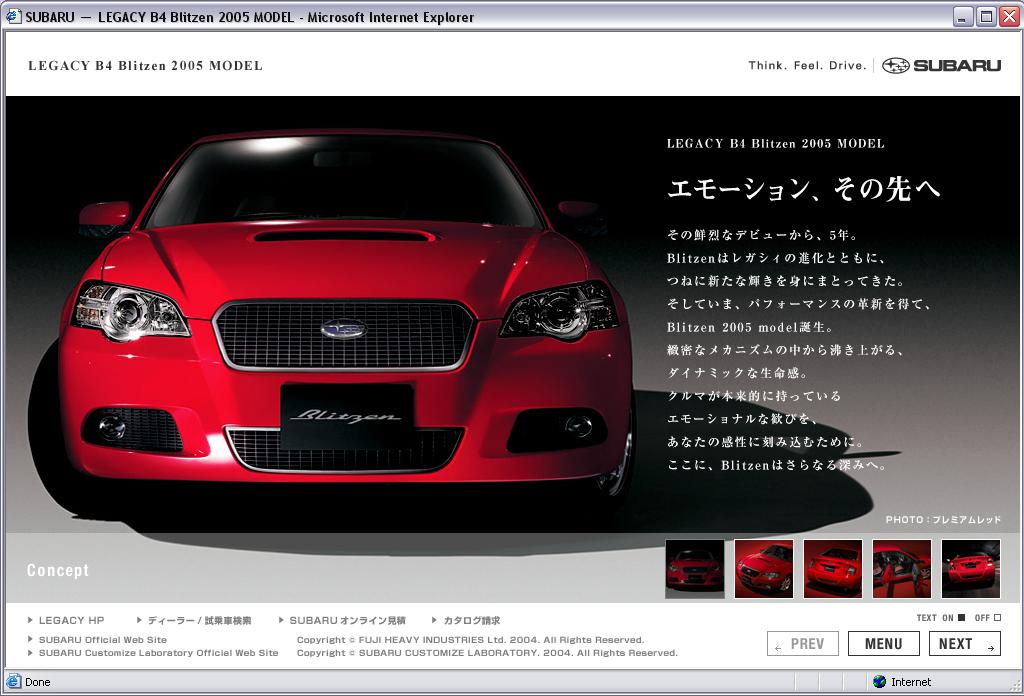Open the rear view car thumbnail
This screenshot has width=1024, height=696.
[970, 569]
